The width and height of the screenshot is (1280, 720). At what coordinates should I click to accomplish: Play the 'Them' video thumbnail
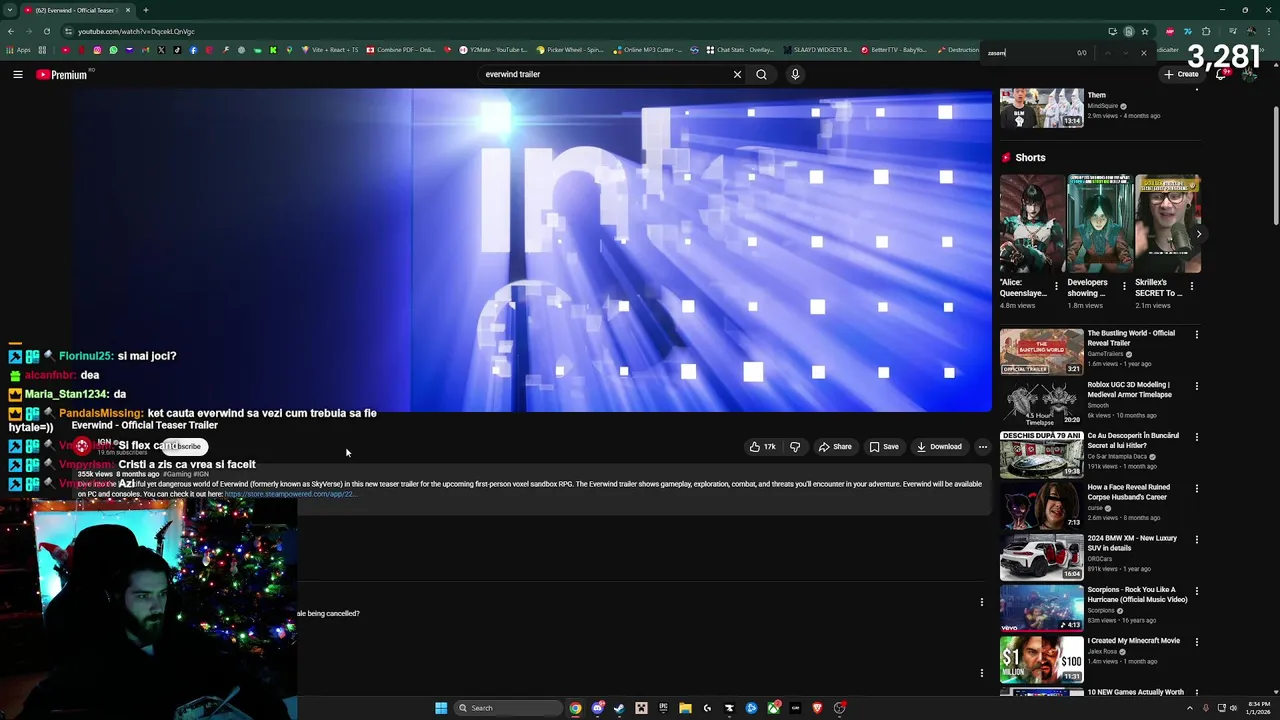[x=1041, y=108]
